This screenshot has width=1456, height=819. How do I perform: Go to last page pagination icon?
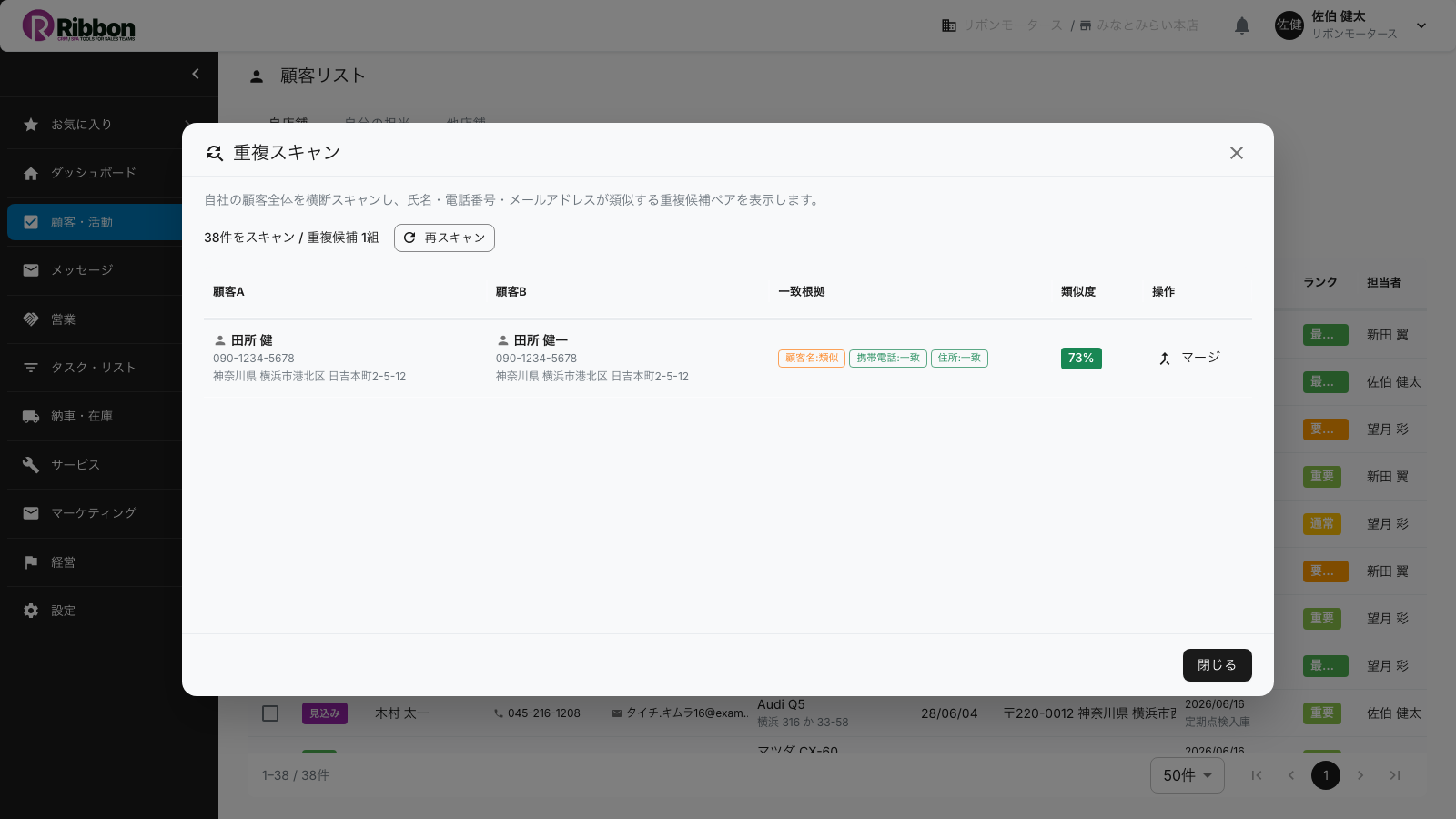click(1395, 775)
